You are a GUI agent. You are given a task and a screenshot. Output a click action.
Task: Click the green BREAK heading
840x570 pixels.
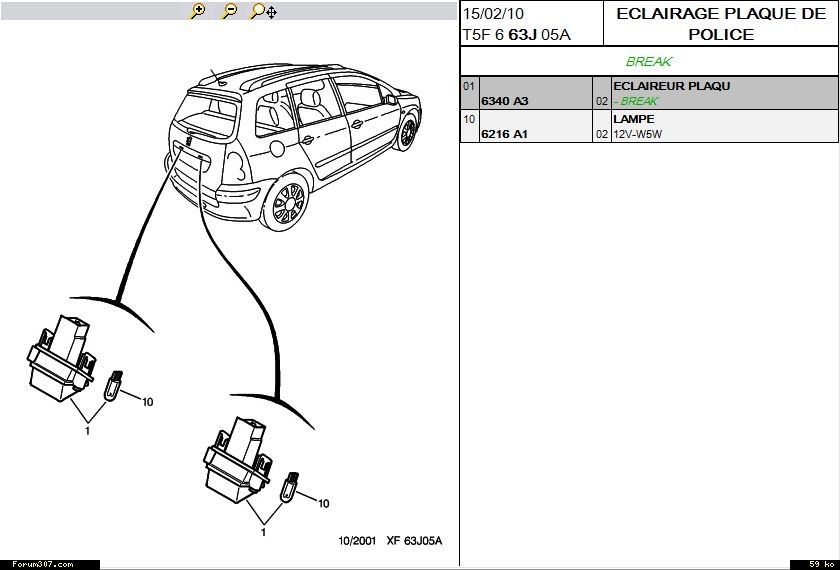[x=649, y=62]
